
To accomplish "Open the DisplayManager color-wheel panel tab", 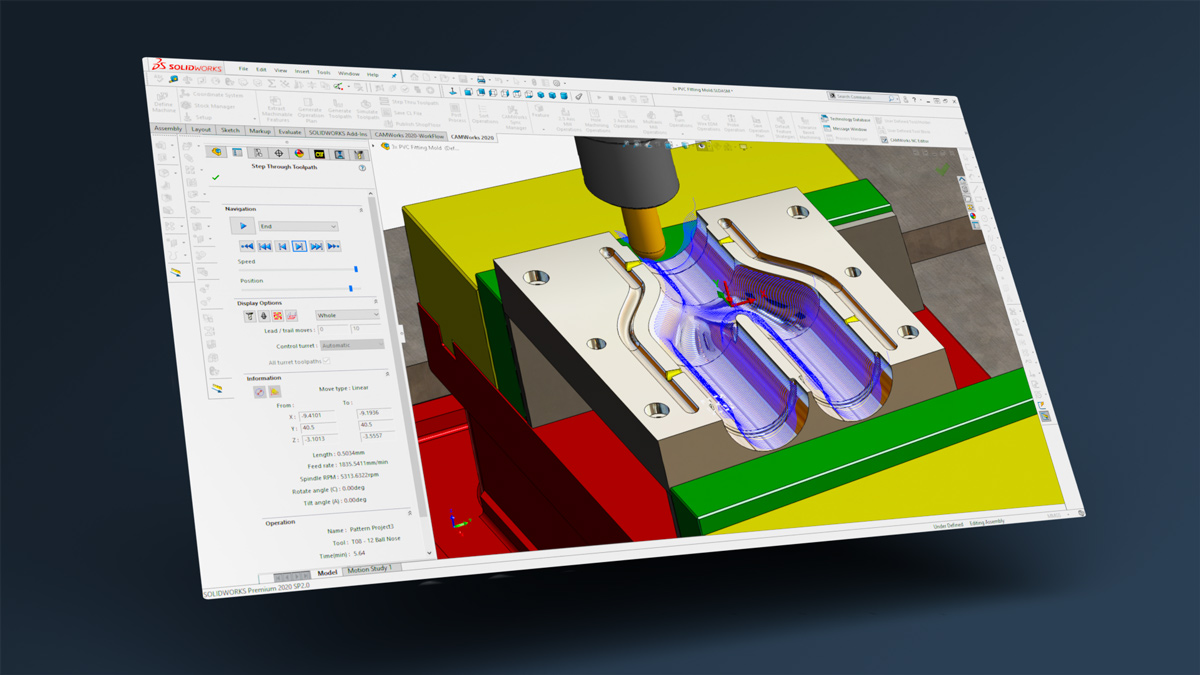I will pos(298,154).
